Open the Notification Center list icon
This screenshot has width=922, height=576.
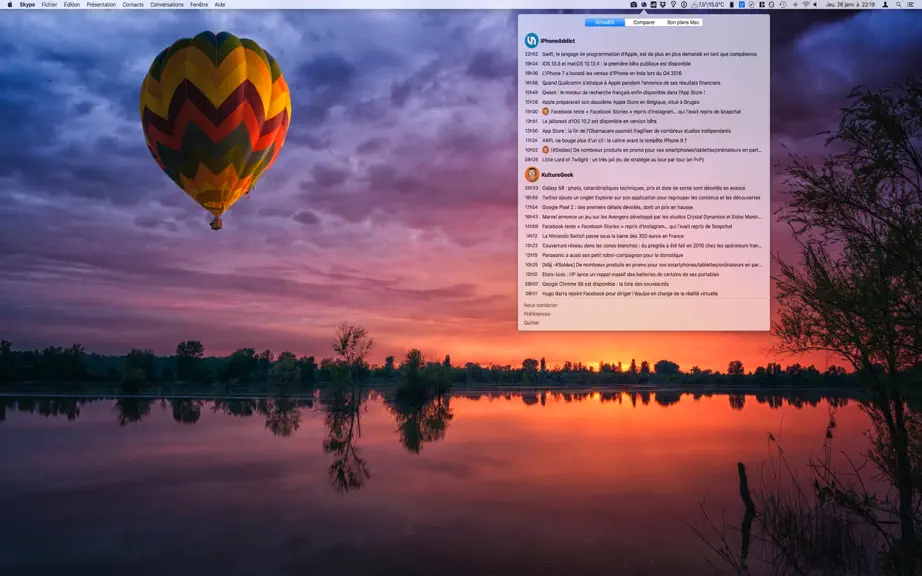click(911, 4)
